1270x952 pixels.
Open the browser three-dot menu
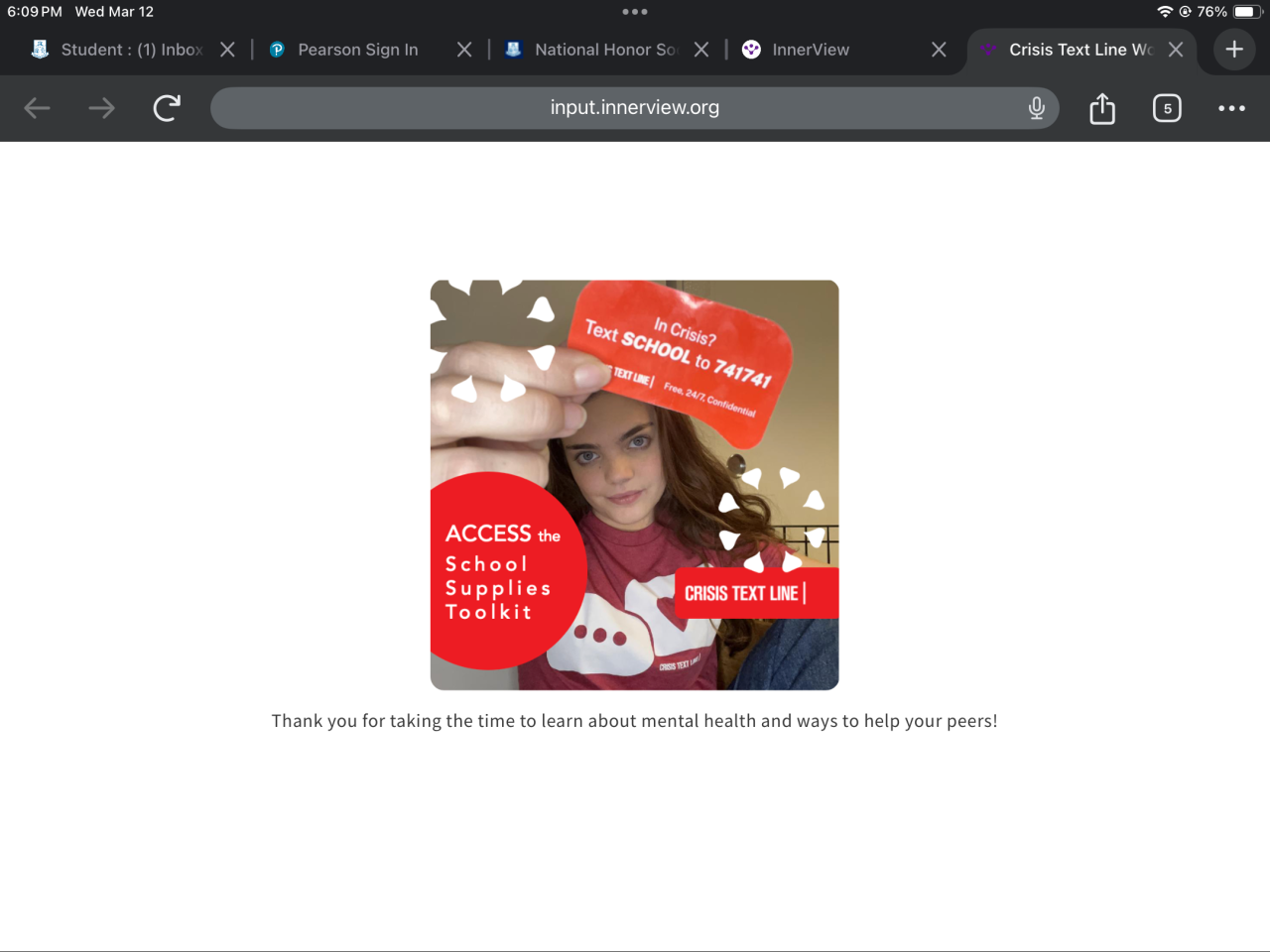pos(1231,108)
